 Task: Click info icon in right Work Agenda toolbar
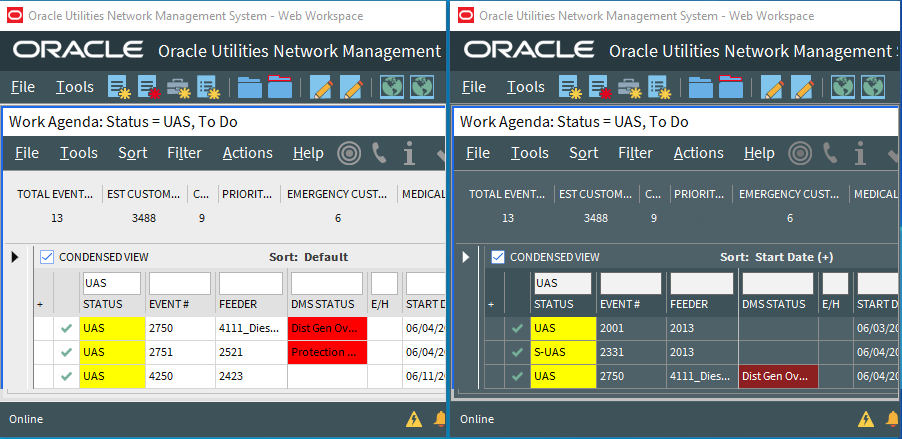pos(860,154)
